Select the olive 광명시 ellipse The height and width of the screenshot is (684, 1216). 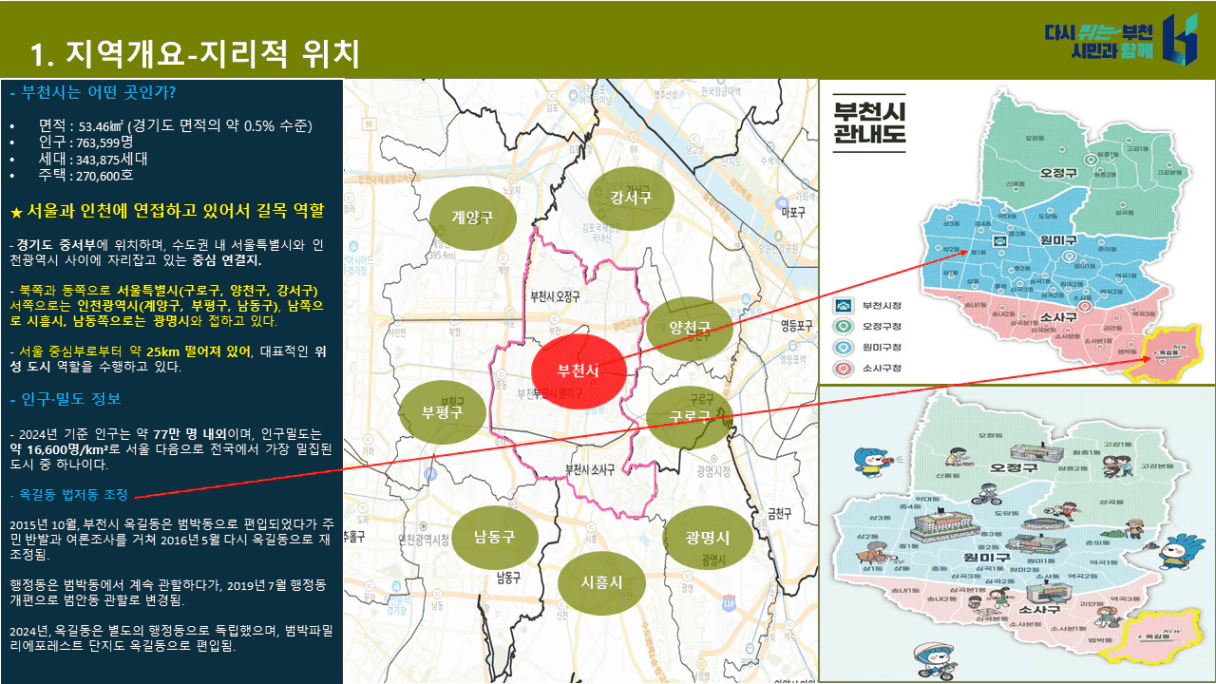(706, 538)
